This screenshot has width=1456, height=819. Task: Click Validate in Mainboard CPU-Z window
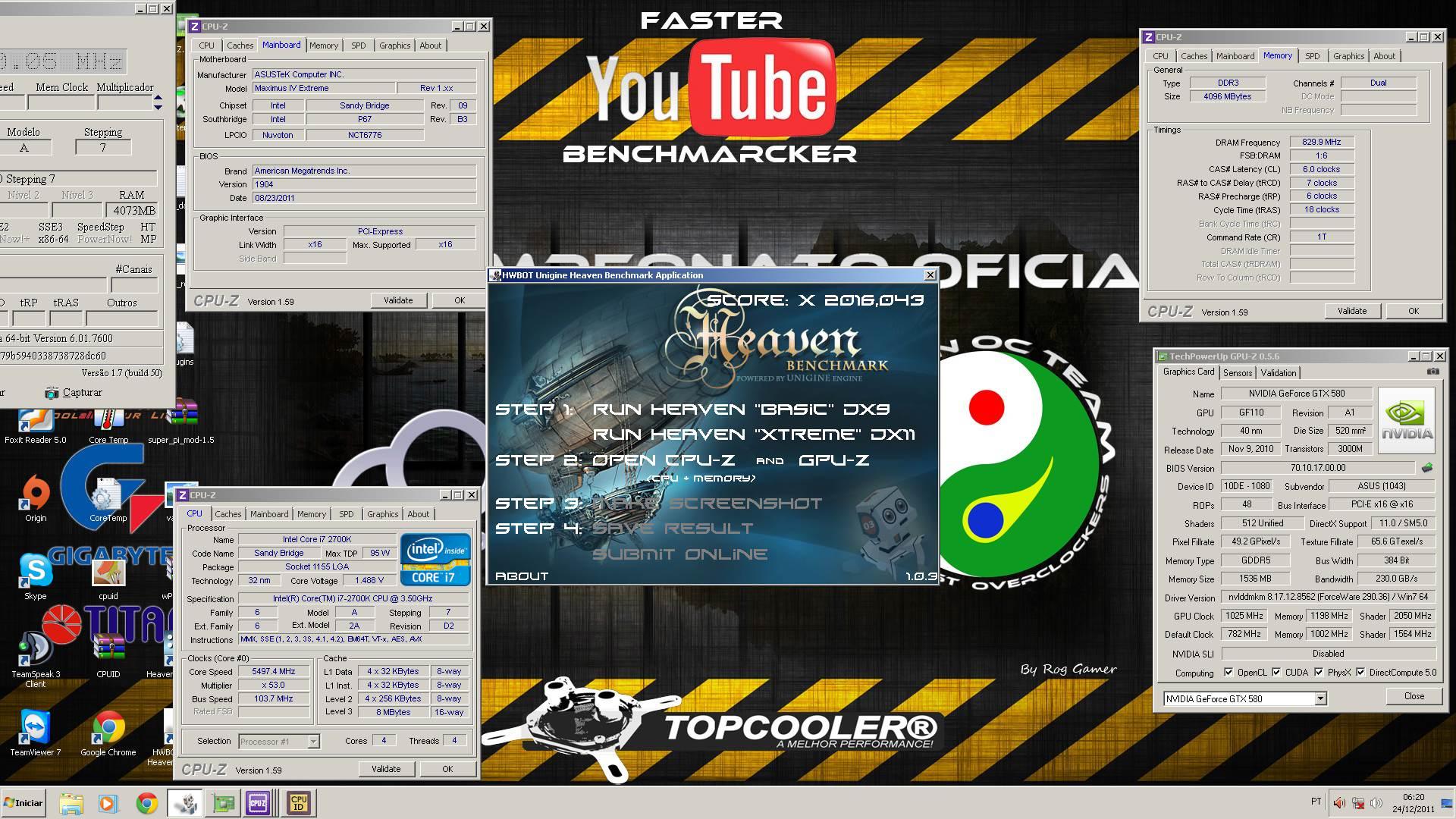click(x=398, y=300)
